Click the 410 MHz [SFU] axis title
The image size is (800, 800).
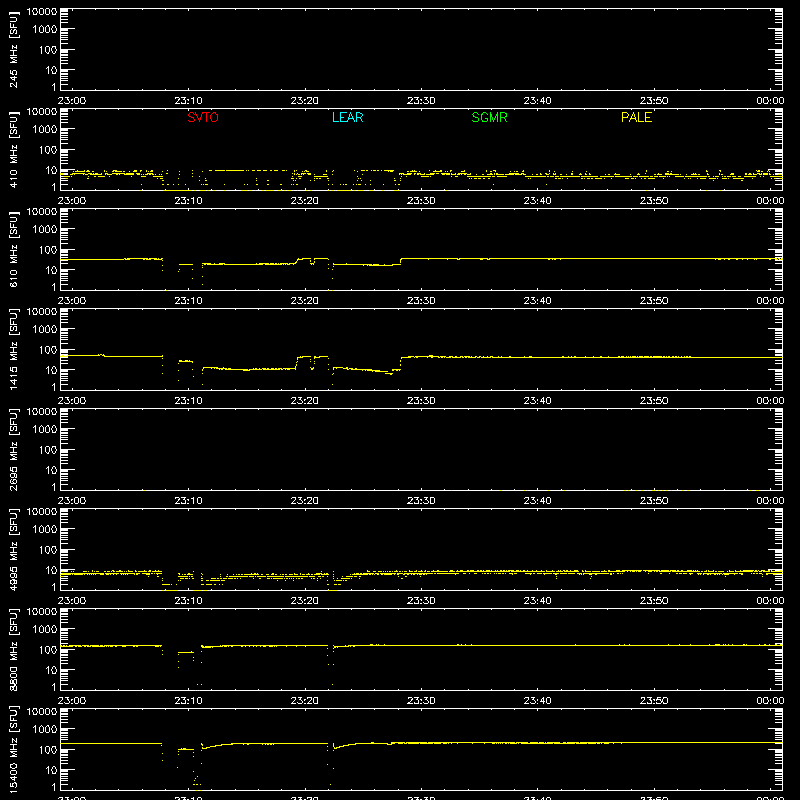point(13,149)
